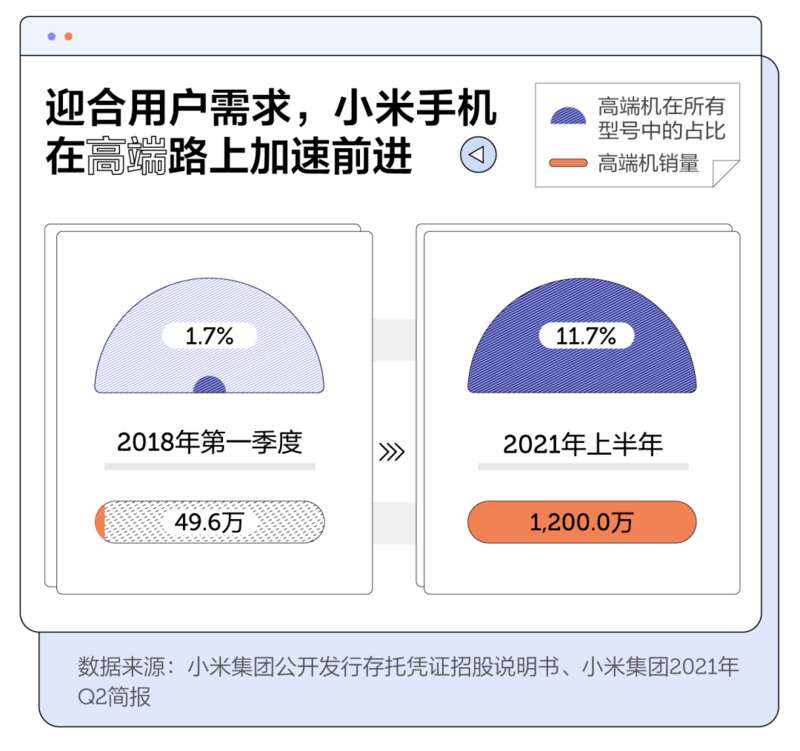
Task: Click the 49.6万 sales progress bar
Action: [x=210, y=521]
